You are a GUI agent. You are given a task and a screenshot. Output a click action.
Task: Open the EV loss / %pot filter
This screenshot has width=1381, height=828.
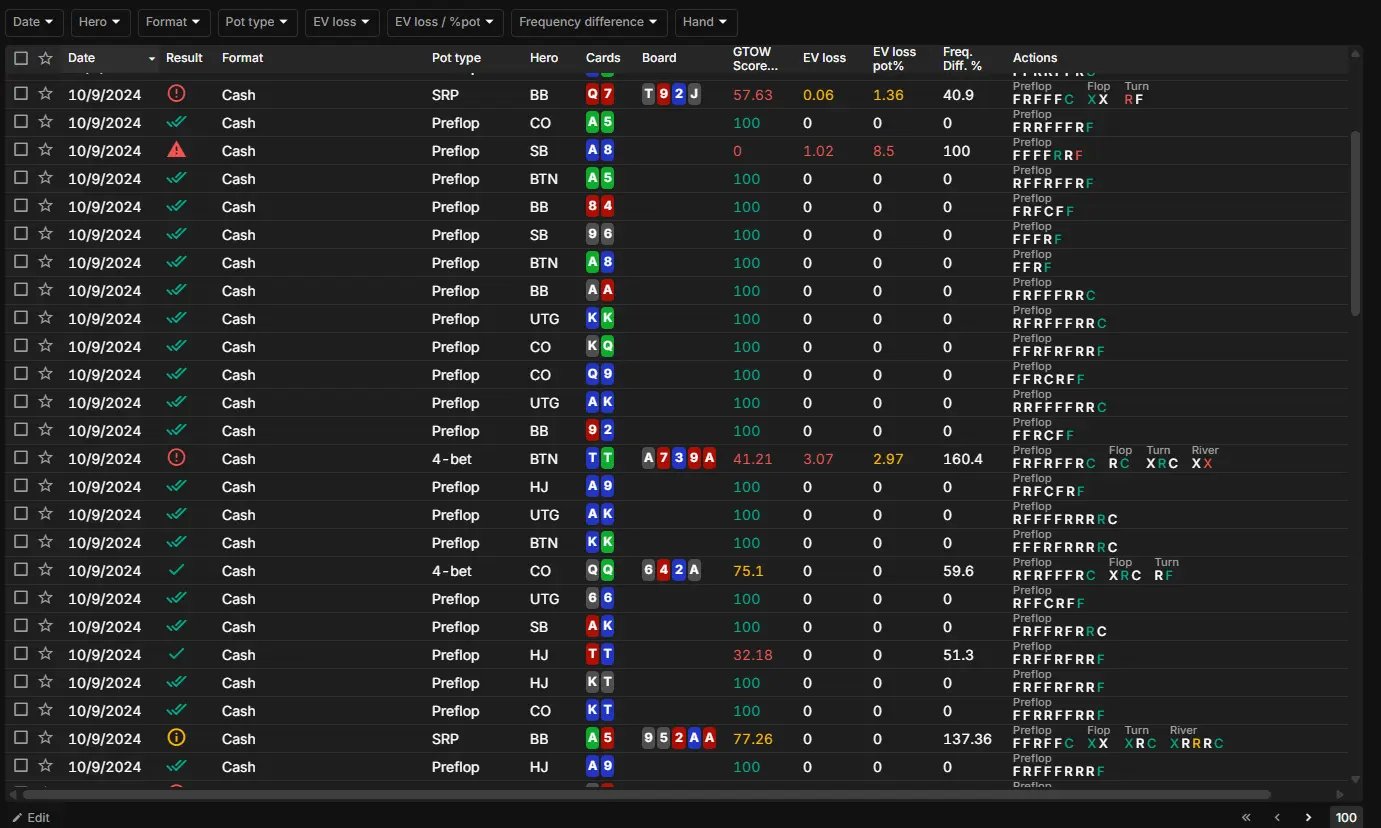[444, 22]
